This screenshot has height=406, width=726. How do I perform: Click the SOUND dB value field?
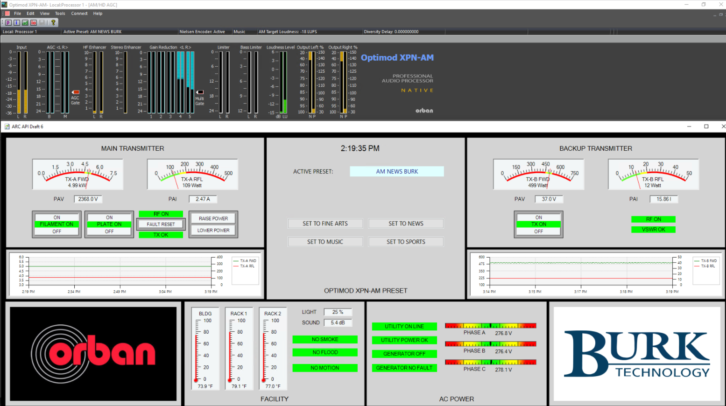[338, 323]
